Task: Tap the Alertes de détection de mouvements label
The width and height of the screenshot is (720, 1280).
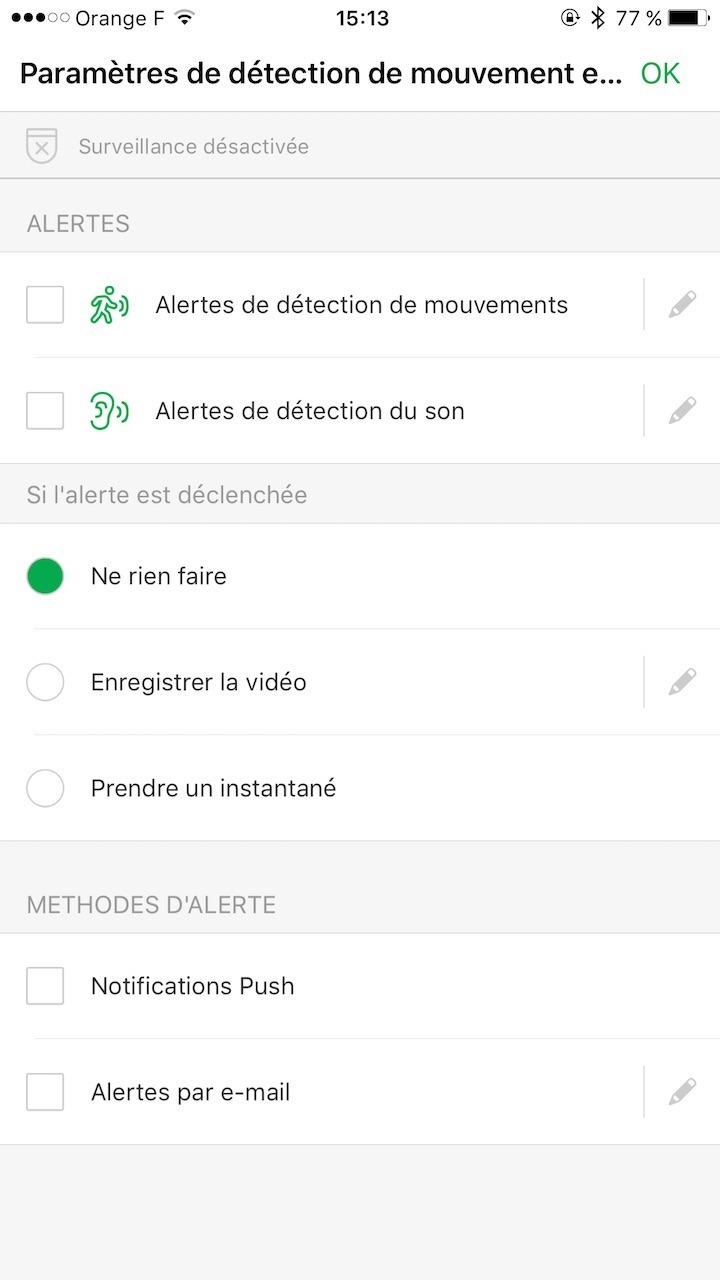Action: (x=361, y=305)
